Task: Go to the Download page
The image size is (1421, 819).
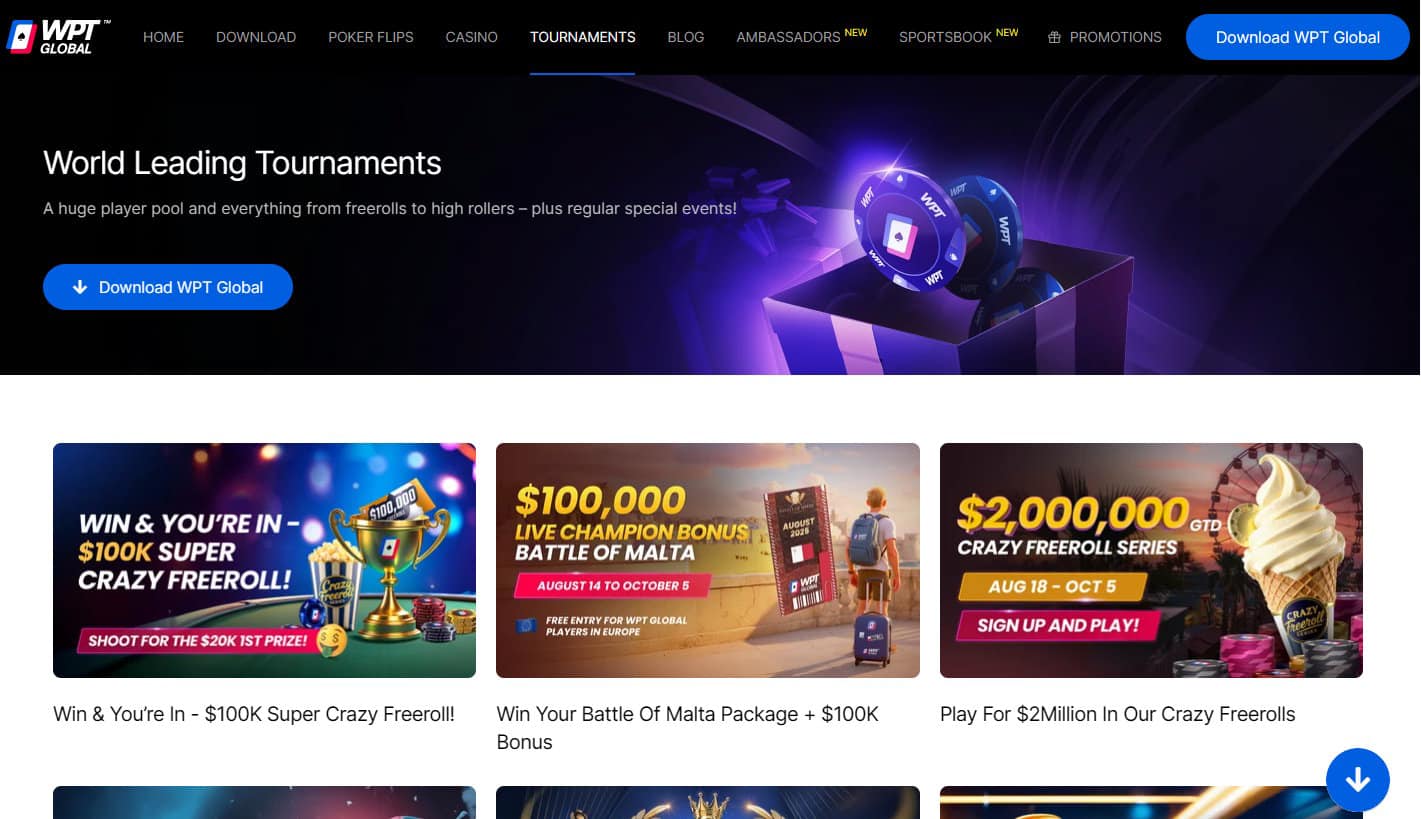Action: [x=256, y=37]
